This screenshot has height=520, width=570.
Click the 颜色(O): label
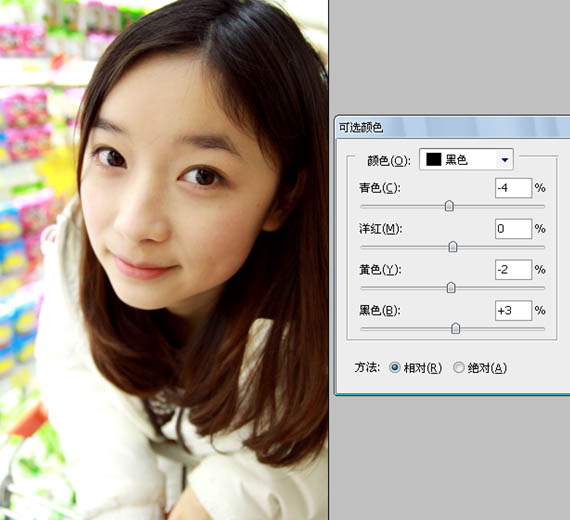tap(389, 160)
